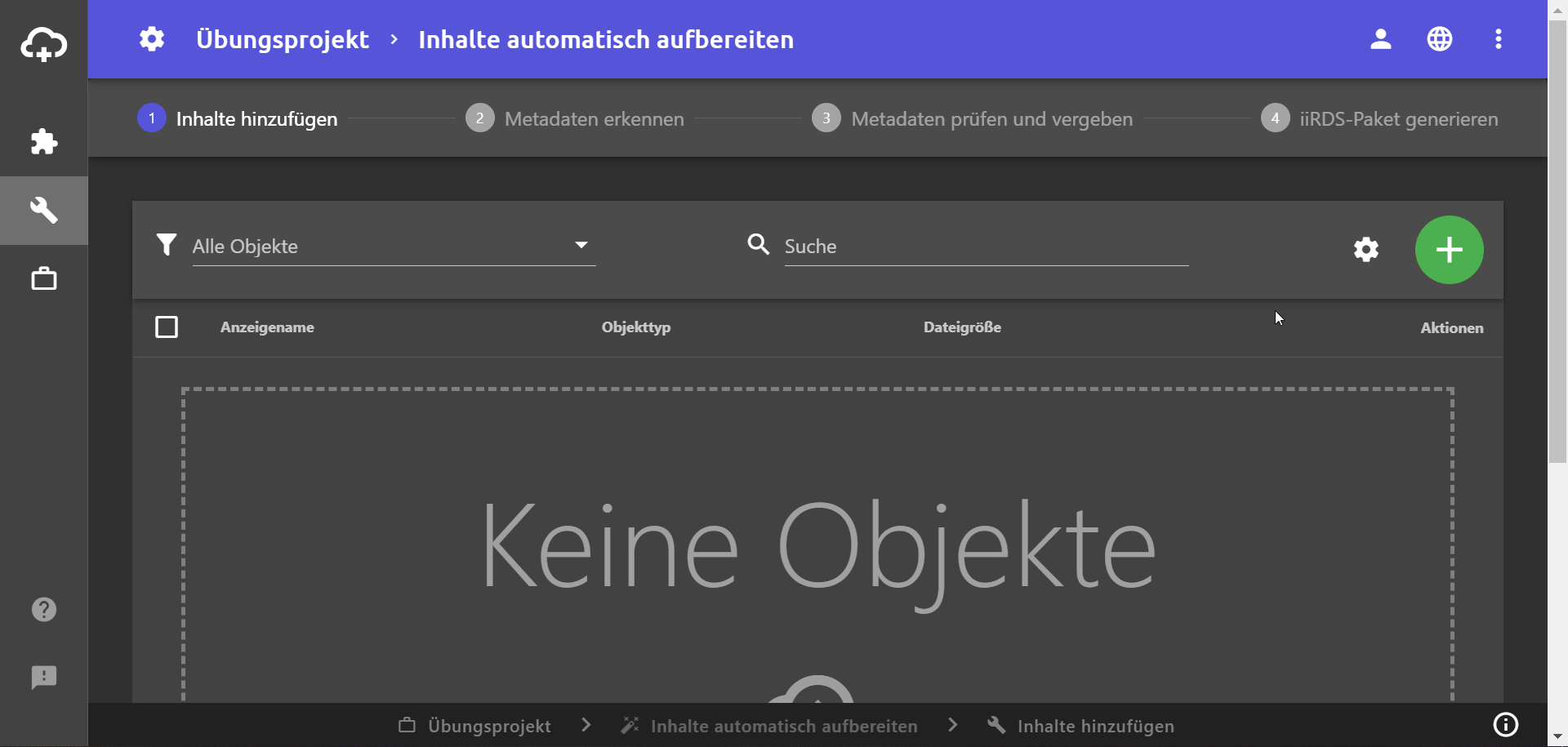
Task: Go to step 2 Metadaten erkennen
Action: click(575, 118)
